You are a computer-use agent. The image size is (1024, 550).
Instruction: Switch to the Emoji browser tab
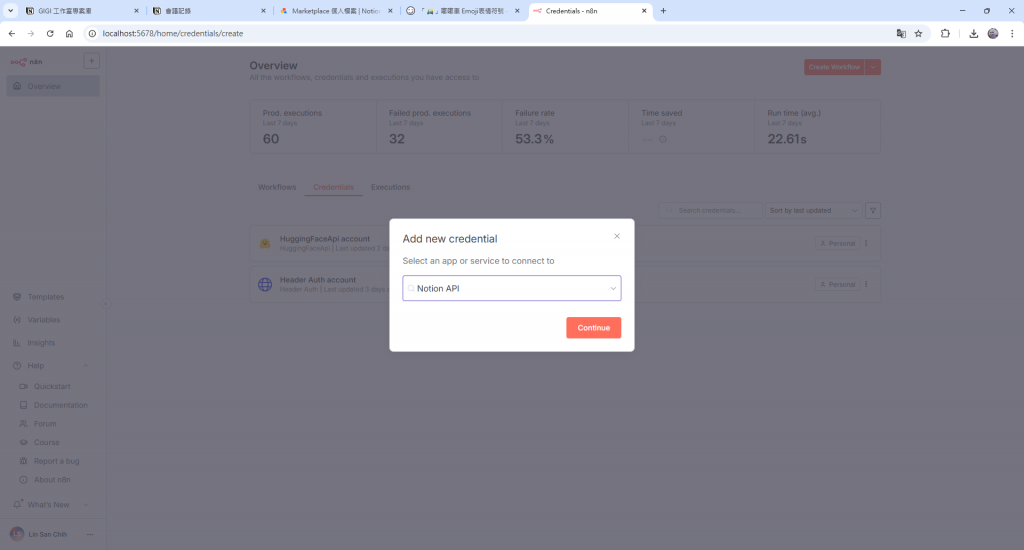coord(463,10)
